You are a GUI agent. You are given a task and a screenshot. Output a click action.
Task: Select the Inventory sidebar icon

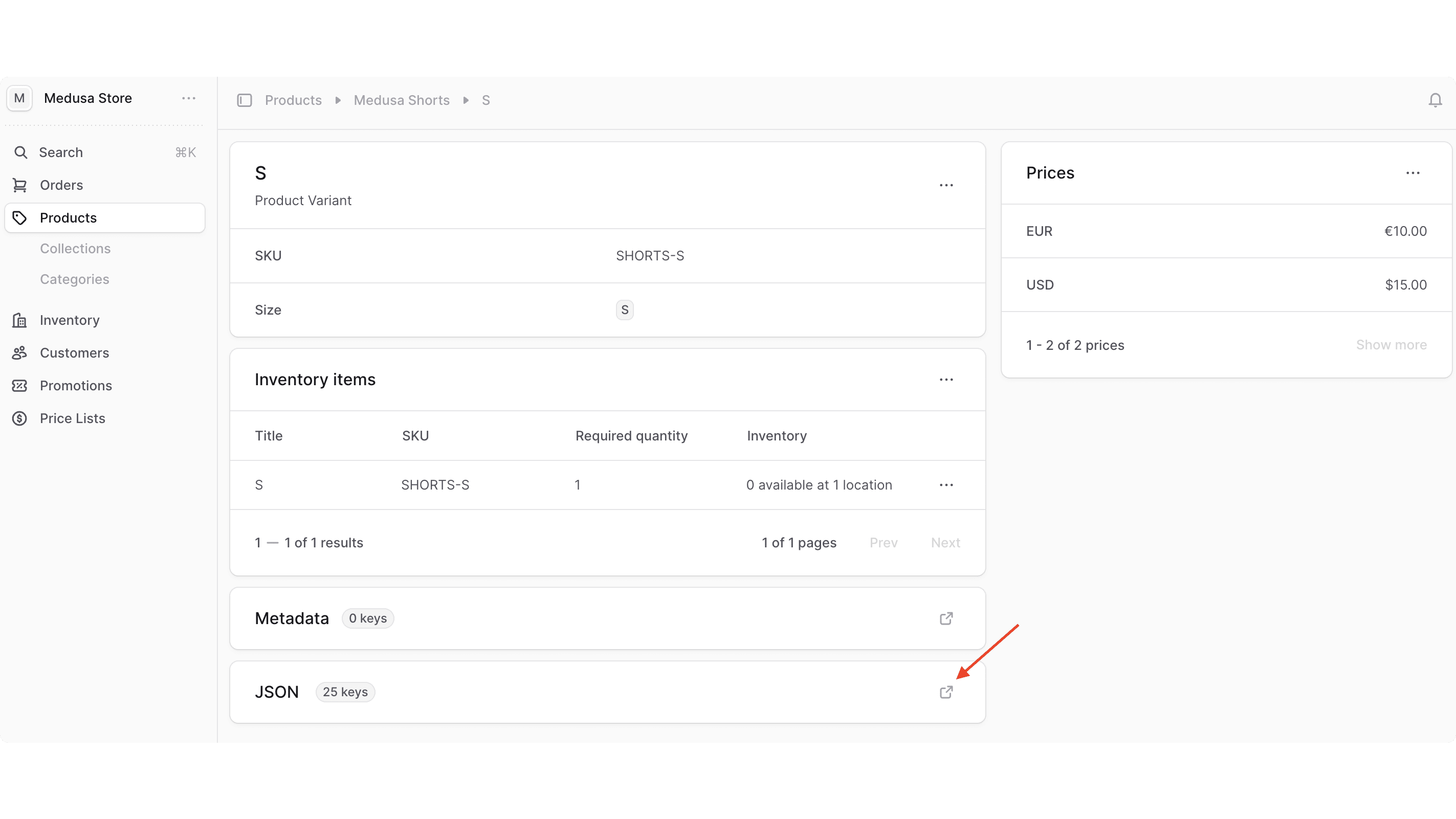(x=20, y=320)
